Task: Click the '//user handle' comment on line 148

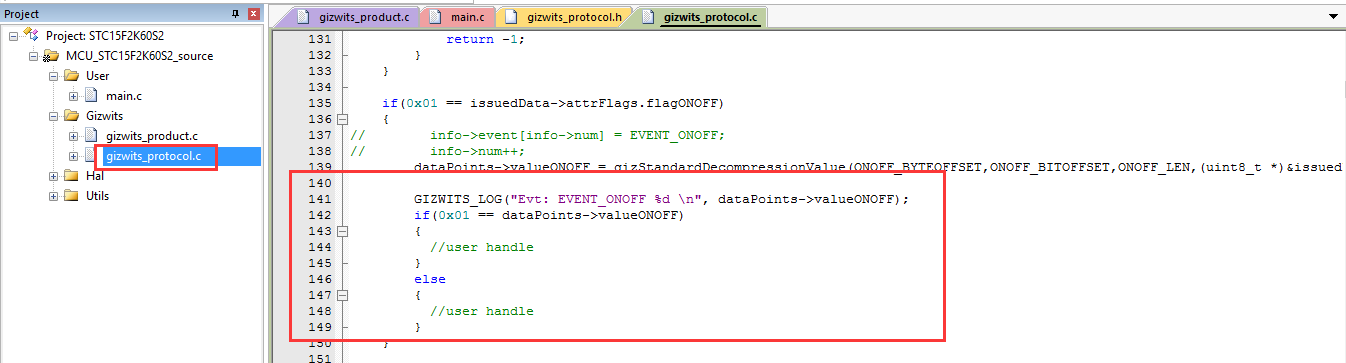Action: [x=482, y=311]
